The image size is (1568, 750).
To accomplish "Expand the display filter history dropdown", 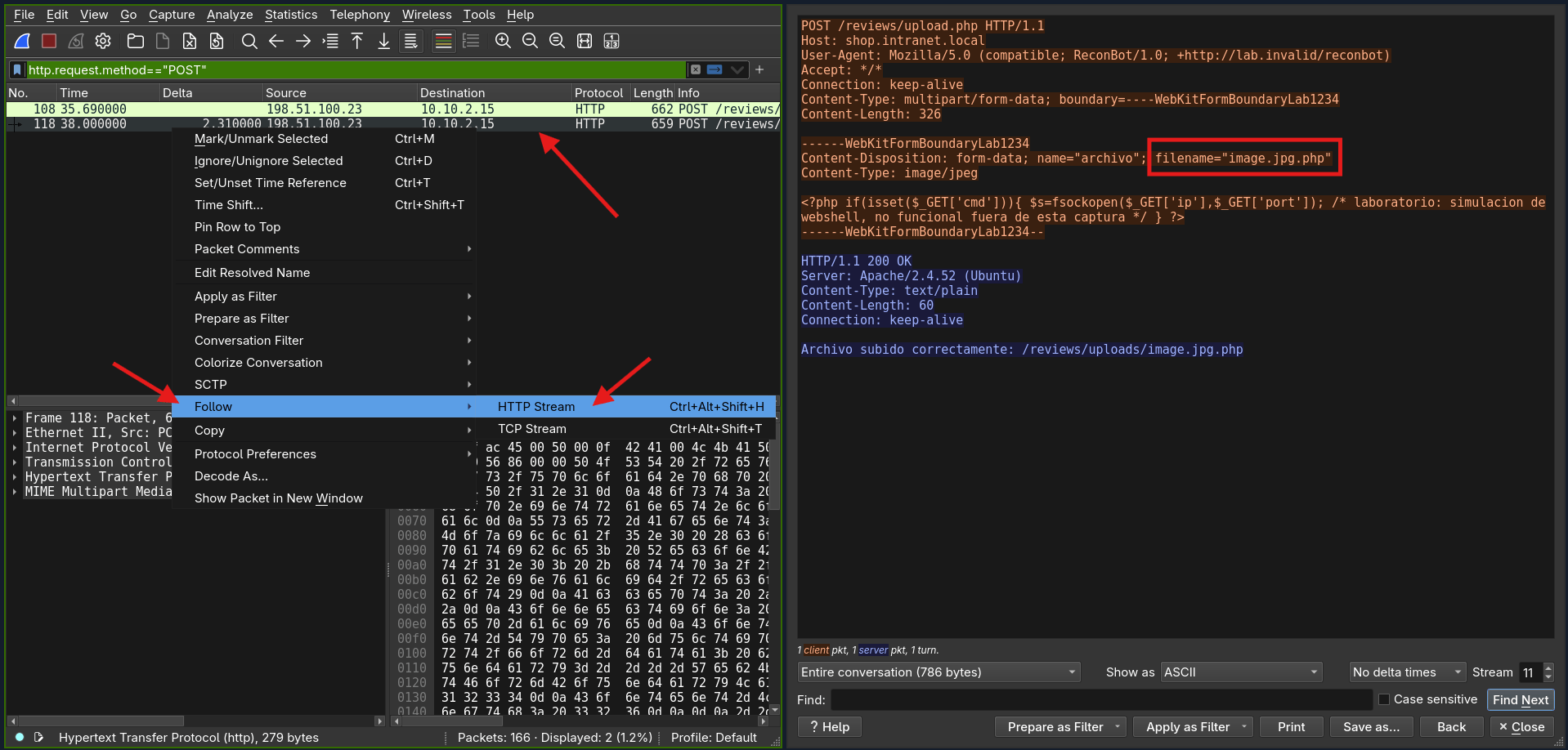I will (x=737, y=70).
